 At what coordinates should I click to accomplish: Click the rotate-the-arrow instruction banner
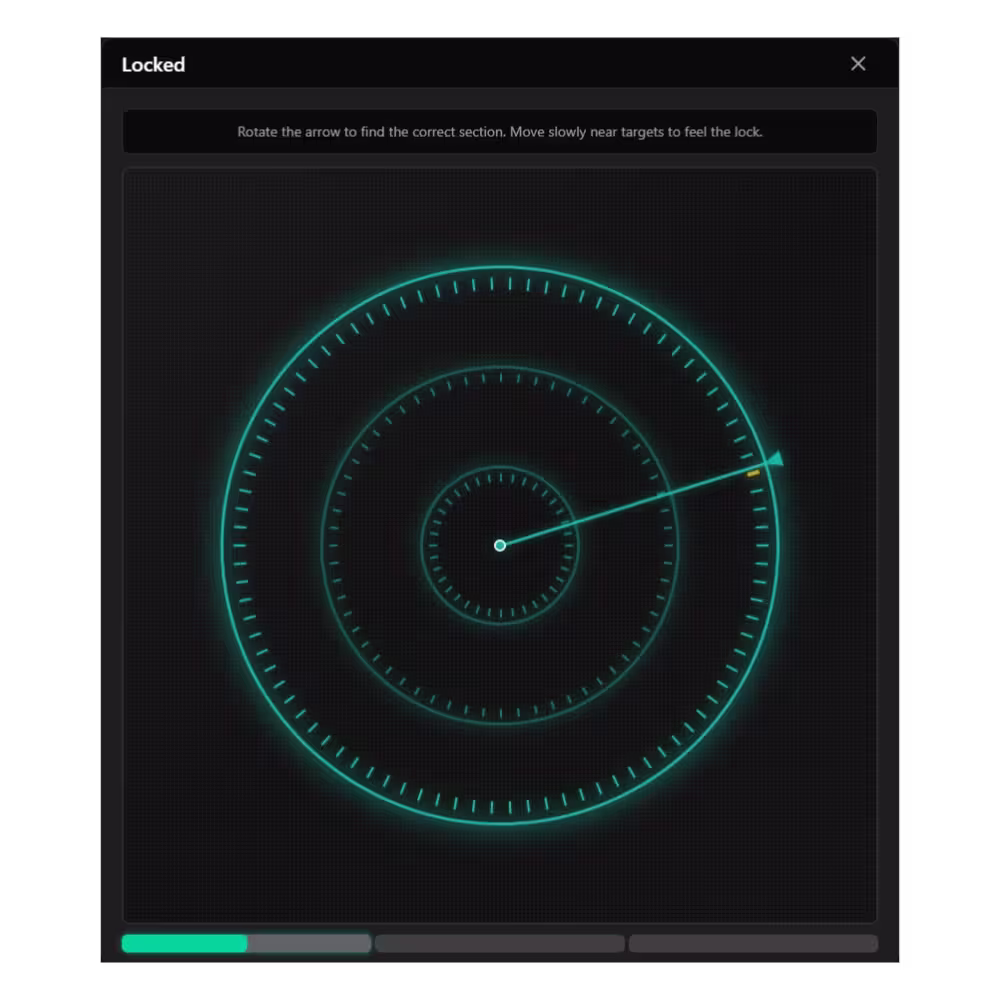[x=500, y=132]
